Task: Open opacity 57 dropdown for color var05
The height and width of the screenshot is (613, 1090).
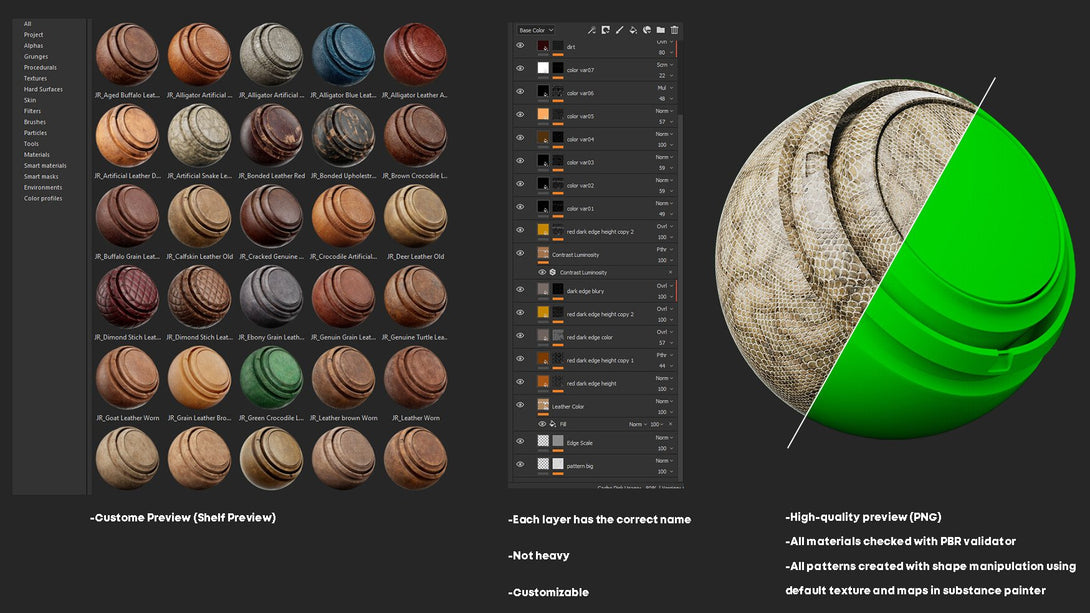Action: (x=665, y=122)
